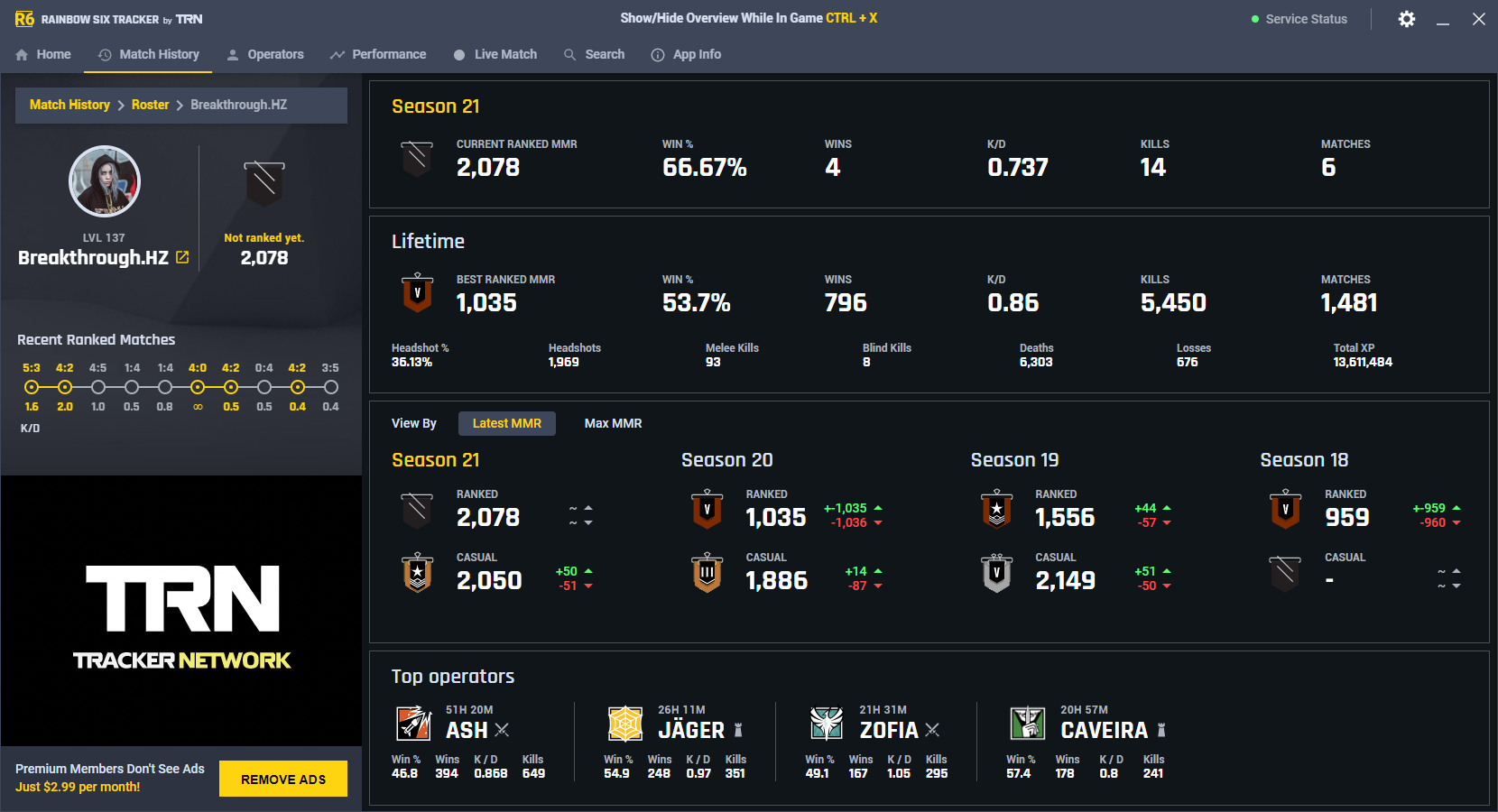Click the Live Match dot icon
This screenshot has width=1498, height=812.
coord(459,55)
